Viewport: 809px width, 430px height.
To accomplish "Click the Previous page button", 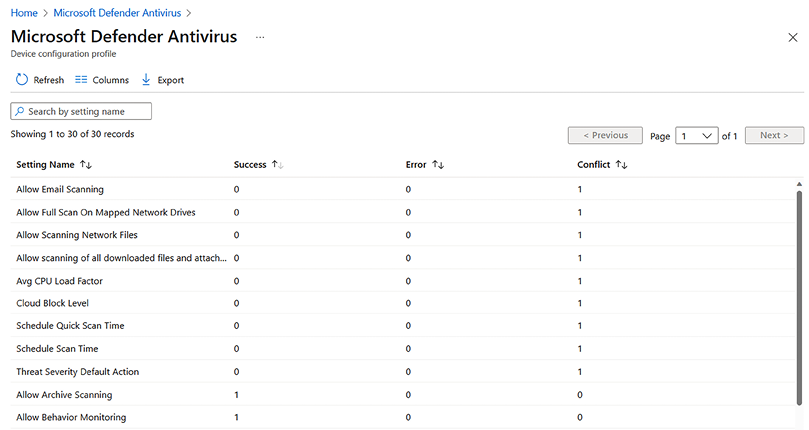I will pyautogui.click(x=605, y=135).
